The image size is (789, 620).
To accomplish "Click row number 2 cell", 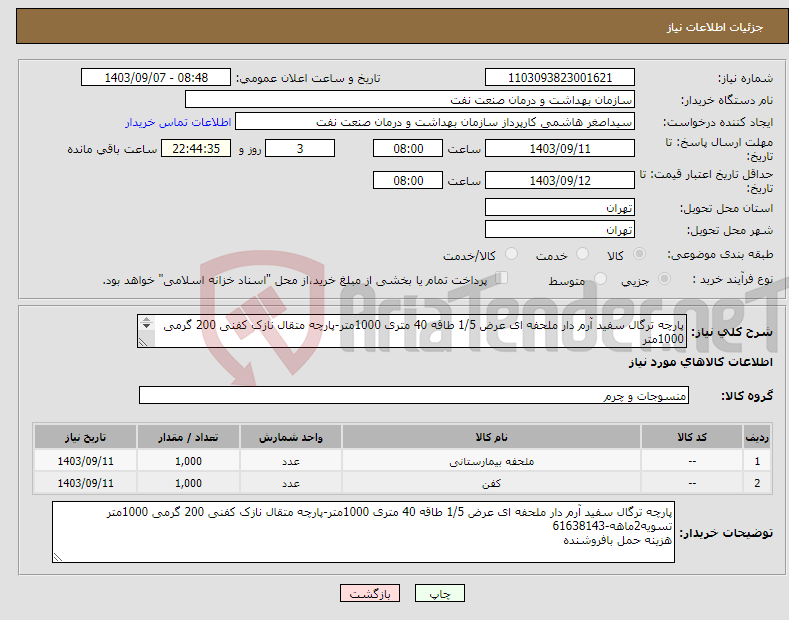I will tap(757, 483).
